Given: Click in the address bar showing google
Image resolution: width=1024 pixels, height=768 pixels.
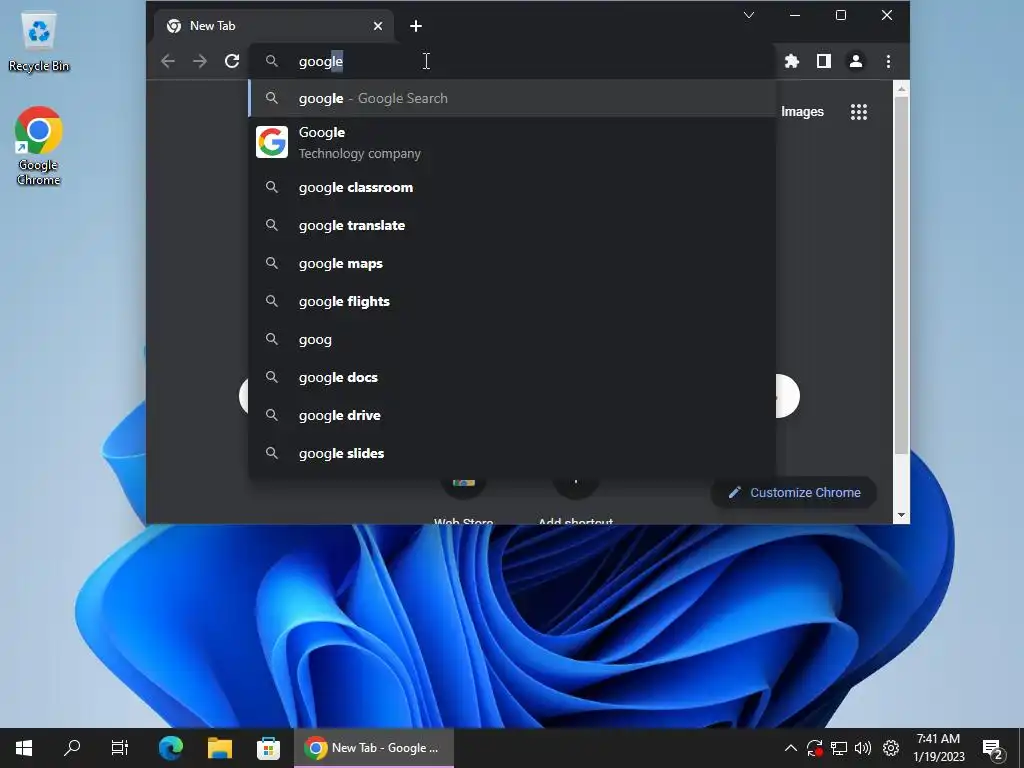Looking at the screenshot, I should click(513, 61).
